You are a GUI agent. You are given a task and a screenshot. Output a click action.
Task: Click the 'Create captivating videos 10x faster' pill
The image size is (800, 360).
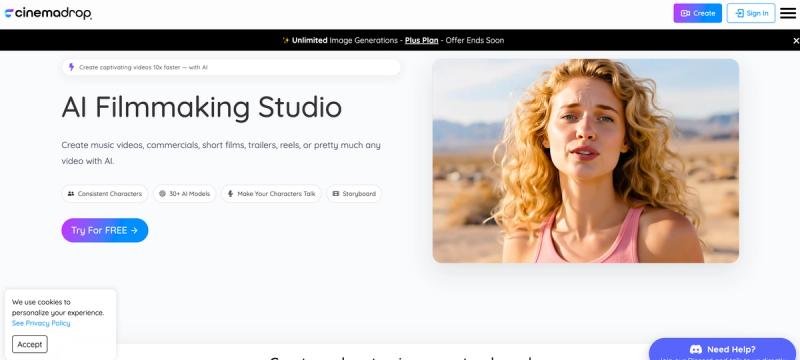[x=231, y=67]
